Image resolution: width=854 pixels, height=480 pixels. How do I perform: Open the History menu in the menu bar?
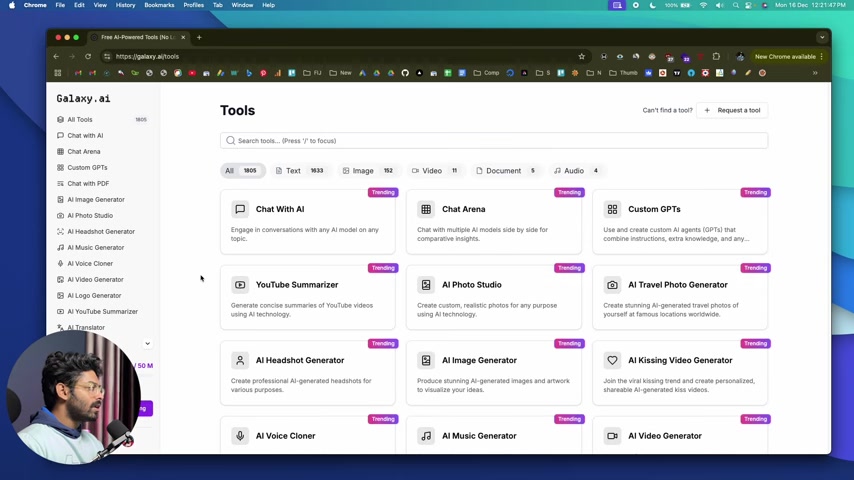coord(125,5)
